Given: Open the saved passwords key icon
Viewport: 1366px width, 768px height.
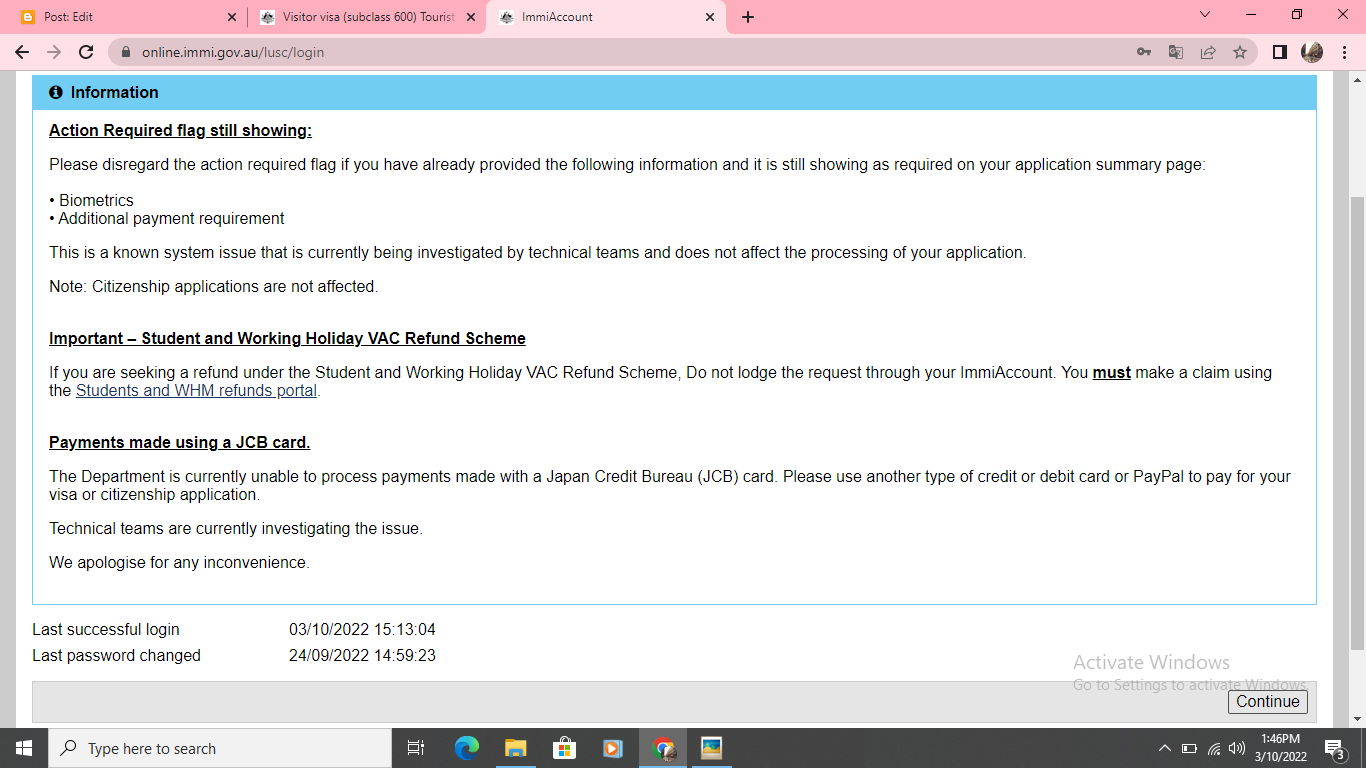Looking at the screenshot, I should point(1144,52).
